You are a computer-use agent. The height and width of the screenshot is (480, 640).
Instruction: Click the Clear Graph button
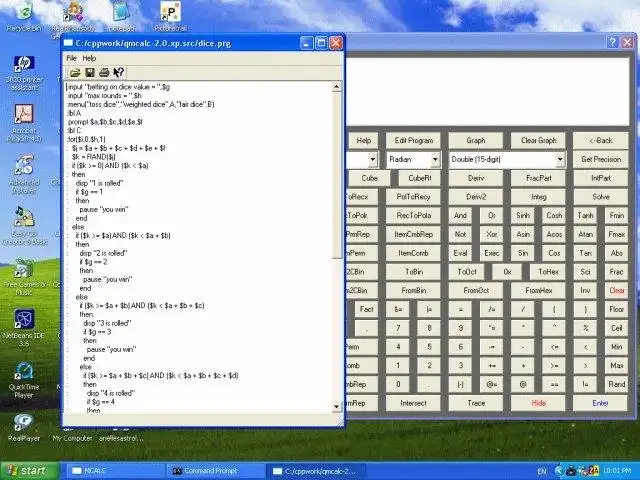point(538,140)
